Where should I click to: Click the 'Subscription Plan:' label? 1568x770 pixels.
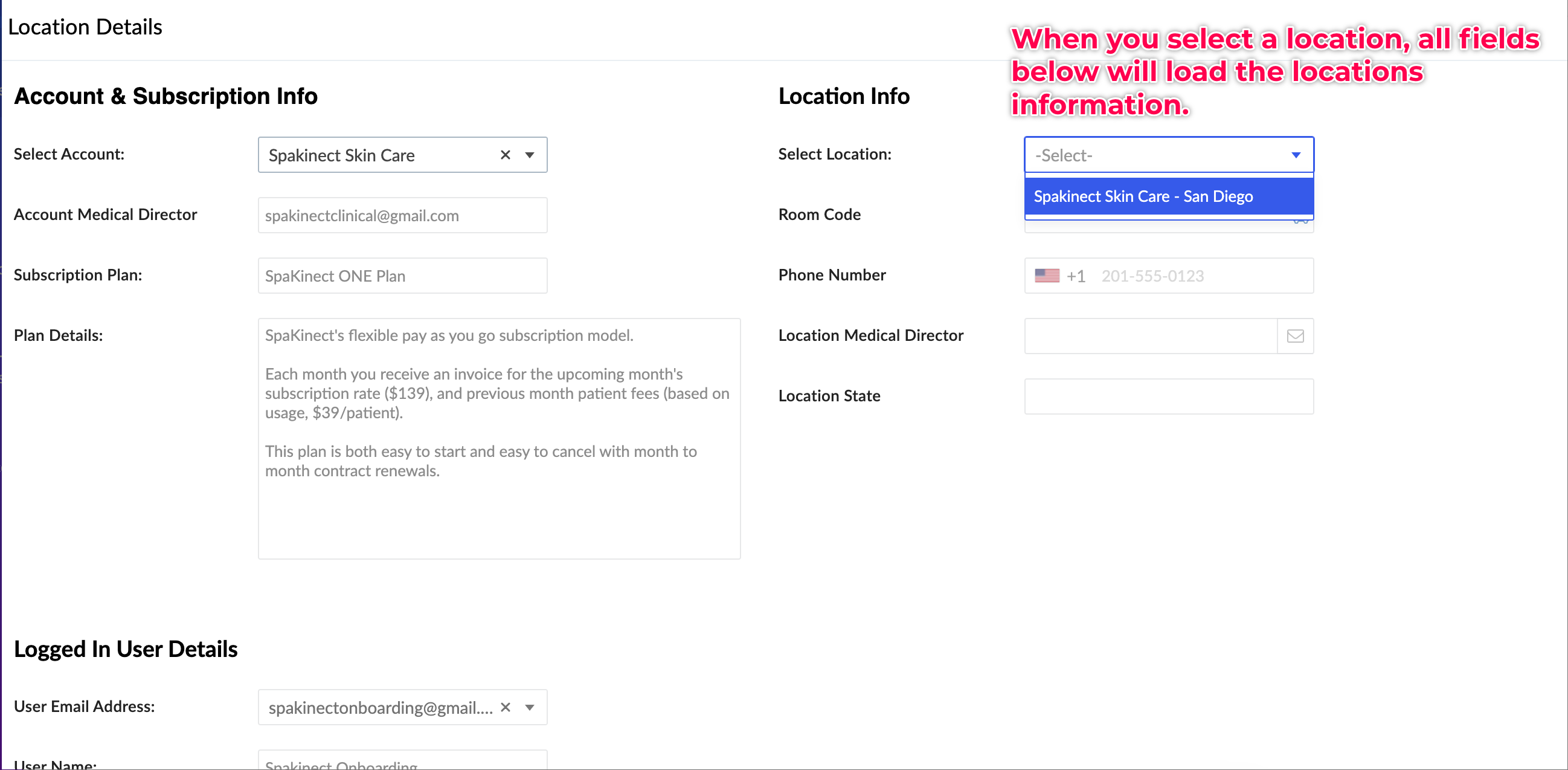78,275
